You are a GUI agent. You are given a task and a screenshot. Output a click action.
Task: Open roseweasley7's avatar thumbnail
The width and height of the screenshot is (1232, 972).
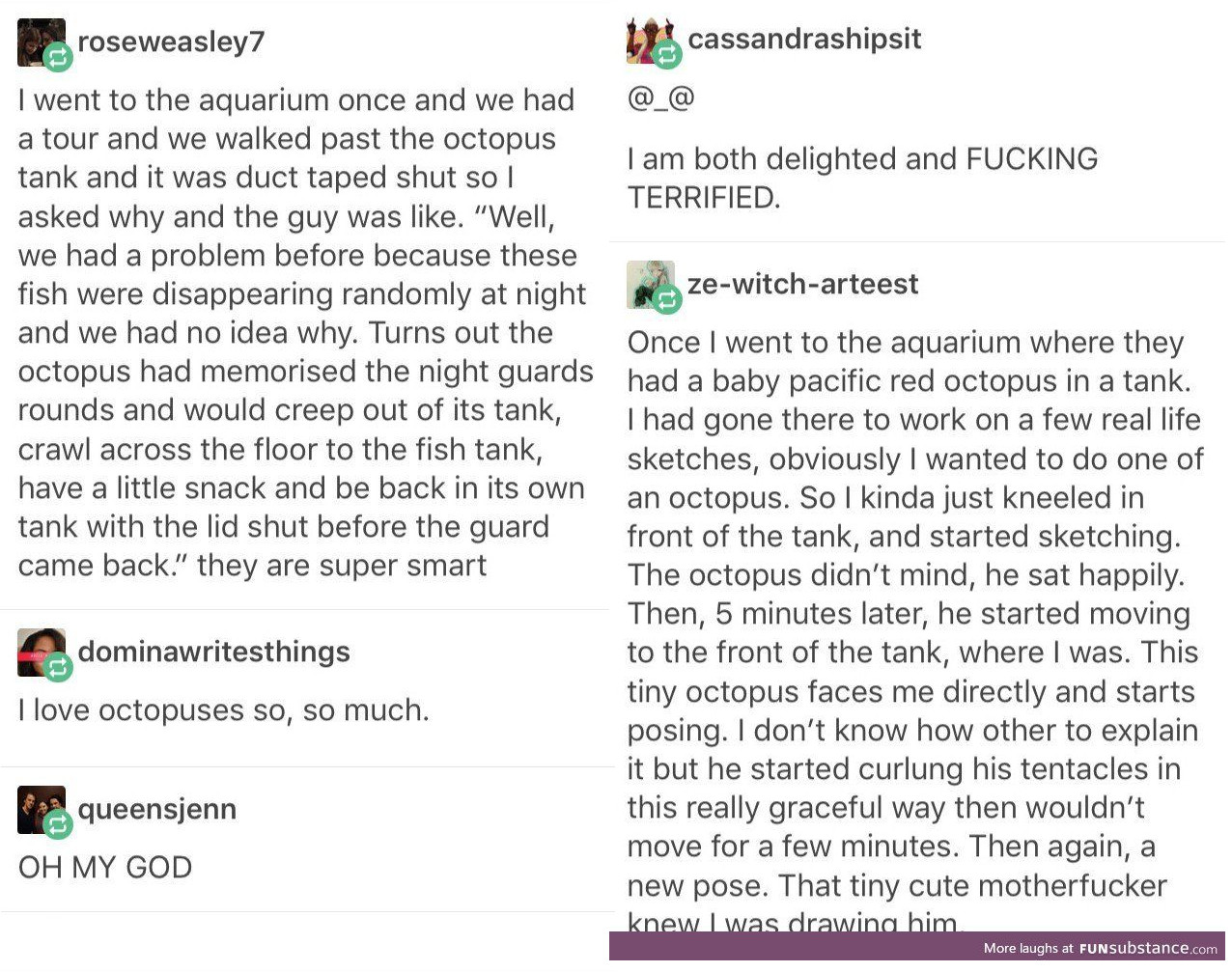click(42, 42)
